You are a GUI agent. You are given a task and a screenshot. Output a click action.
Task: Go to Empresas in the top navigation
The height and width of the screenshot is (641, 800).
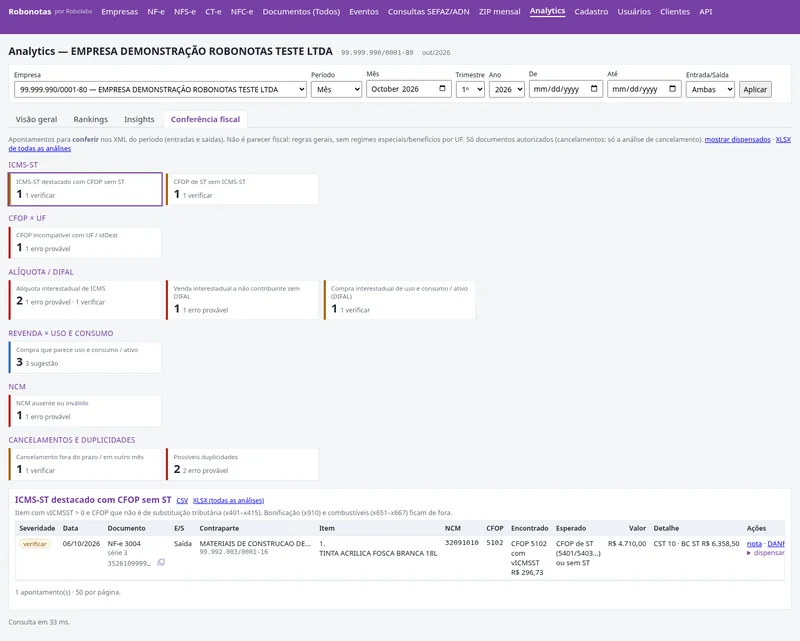point(119,12)
